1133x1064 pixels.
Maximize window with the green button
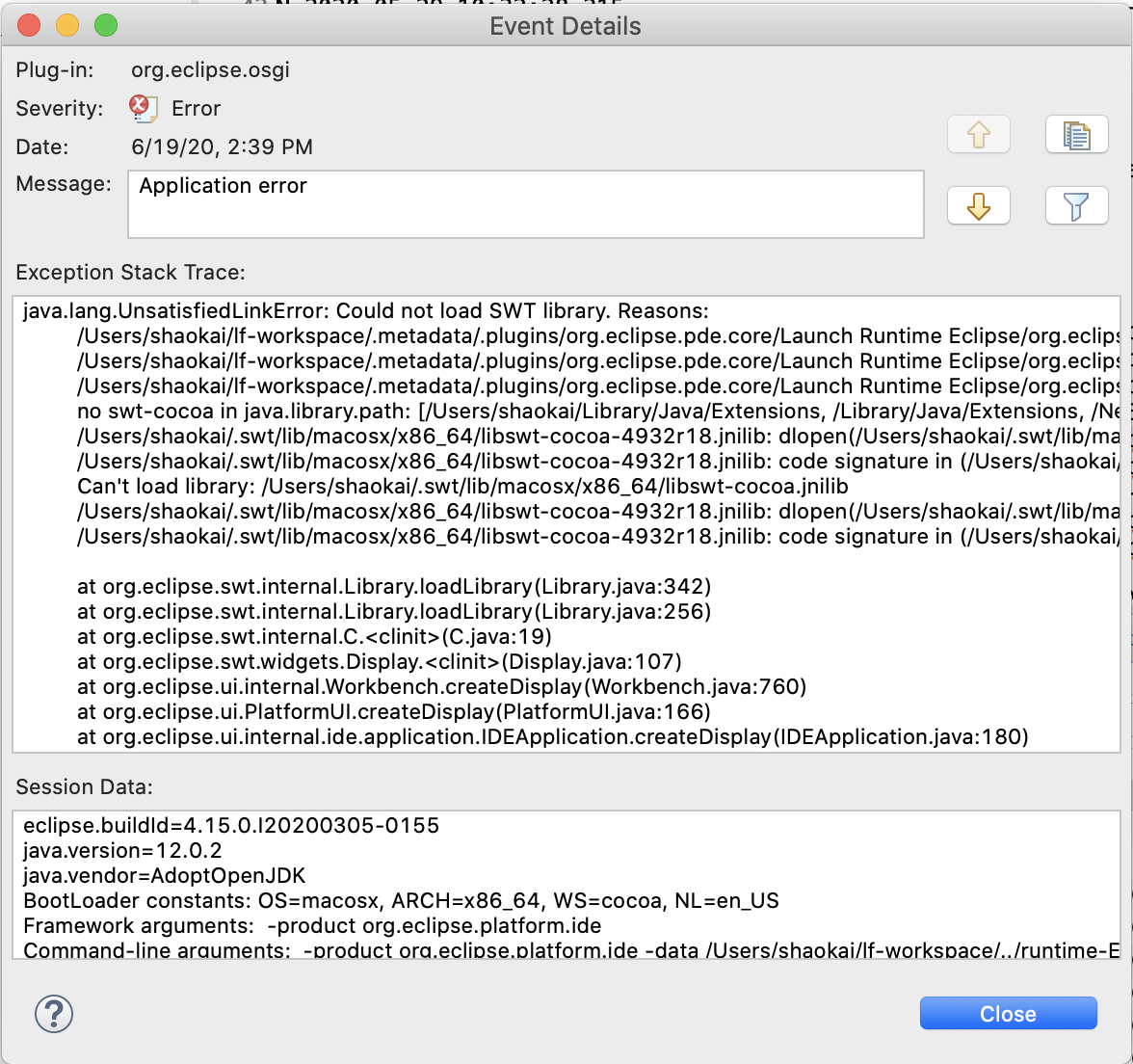pos(106,25)
